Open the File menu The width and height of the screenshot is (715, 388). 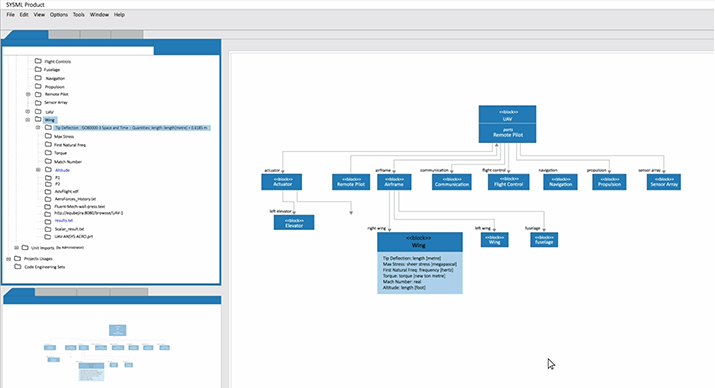pos(10,15)
